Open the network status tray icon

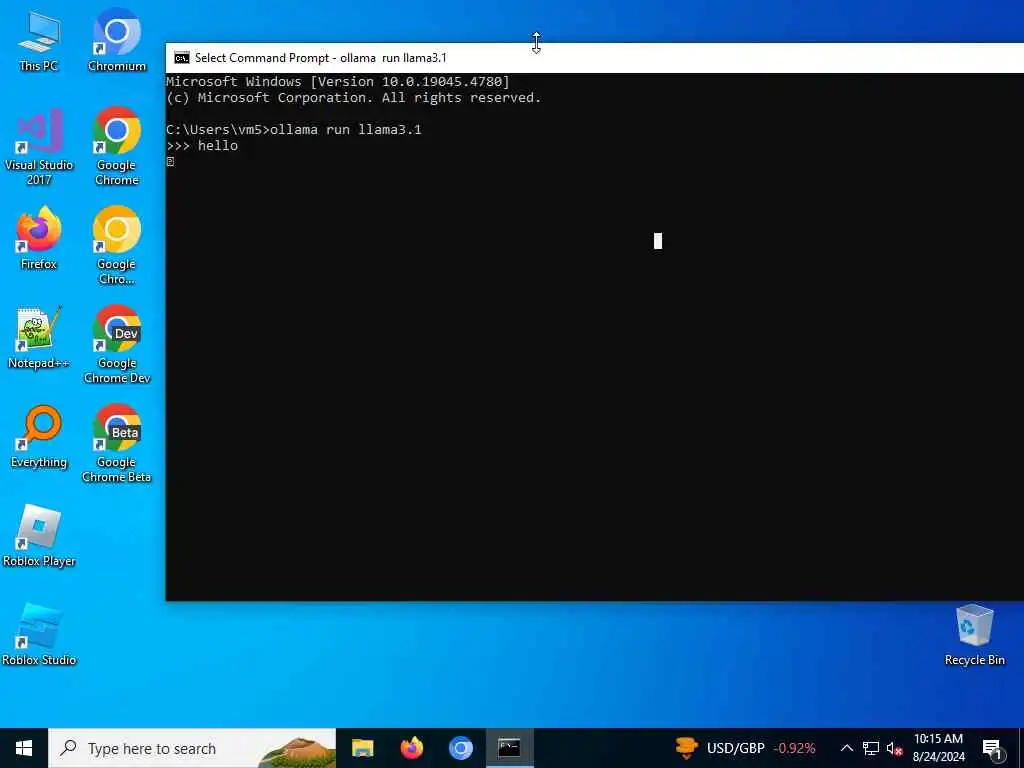[871, 748]
